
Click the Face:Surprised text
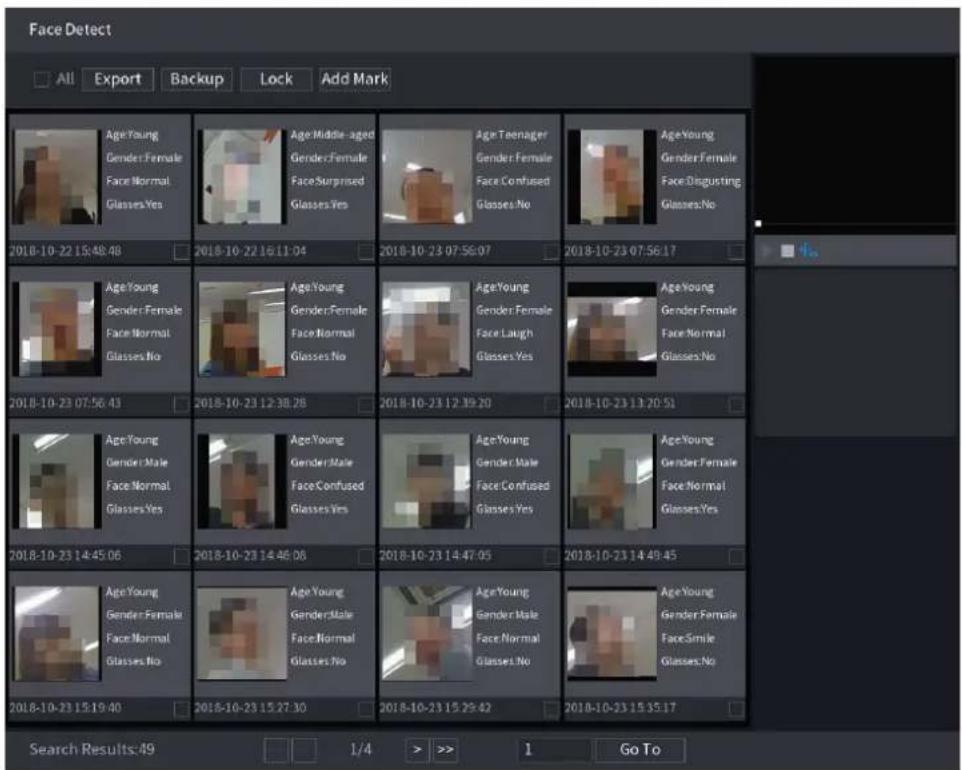[x=328, y=181]
